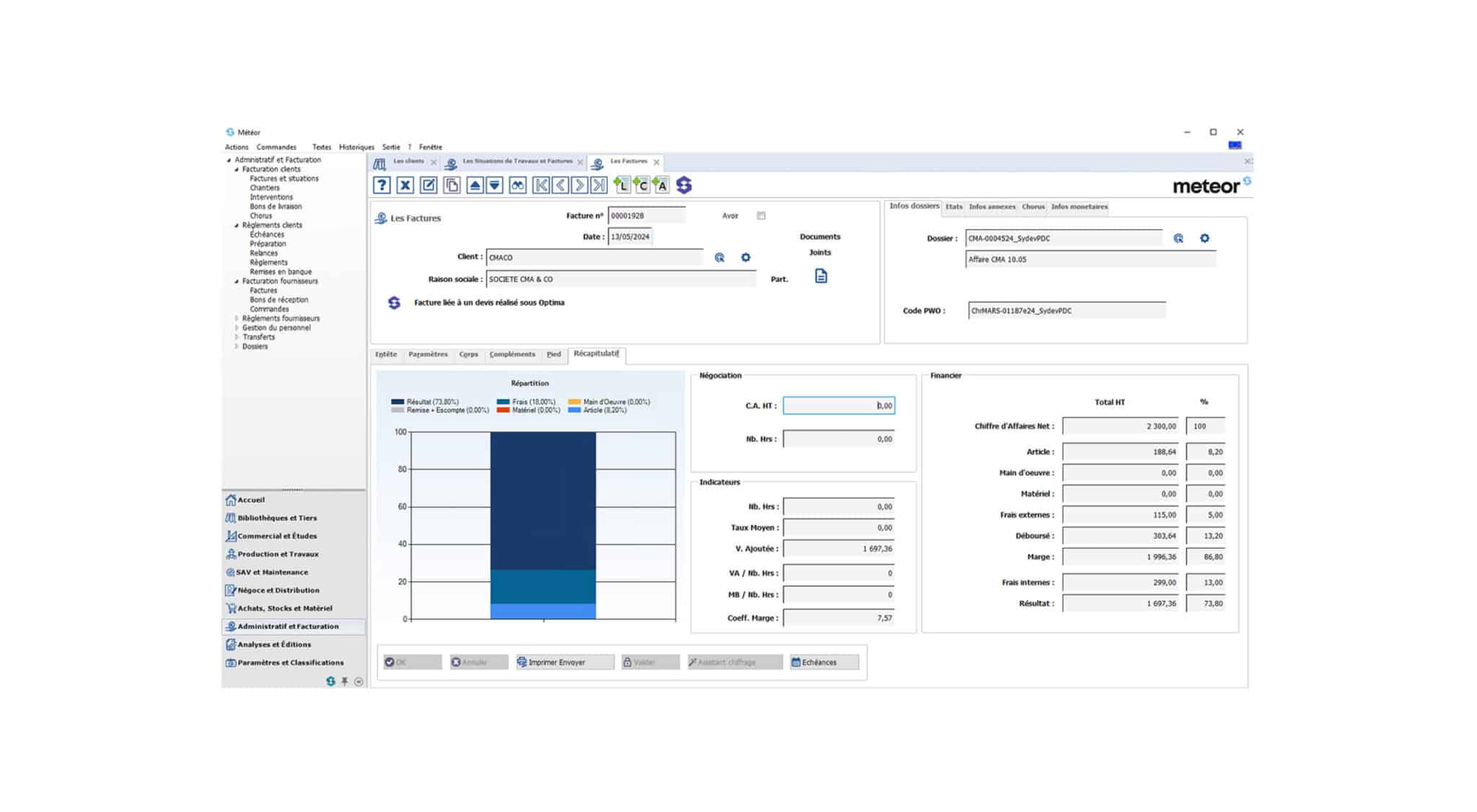Open client lookup magnifier next to CMACO

pos(719,257)
